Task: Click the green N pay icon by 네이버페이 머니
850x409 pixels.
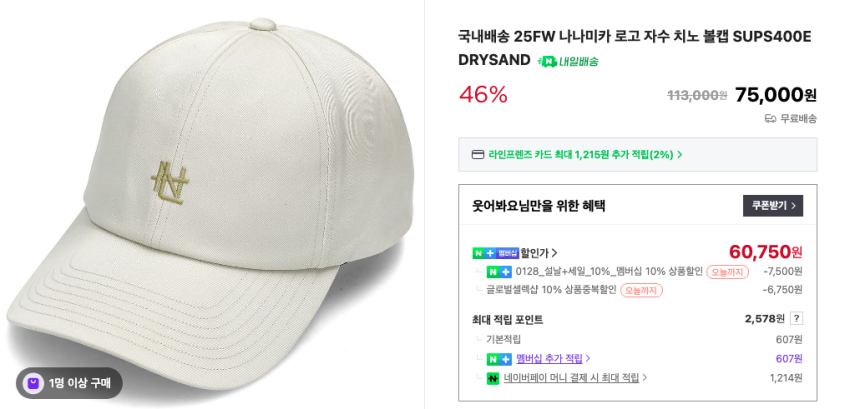Action: coord(492,379)
